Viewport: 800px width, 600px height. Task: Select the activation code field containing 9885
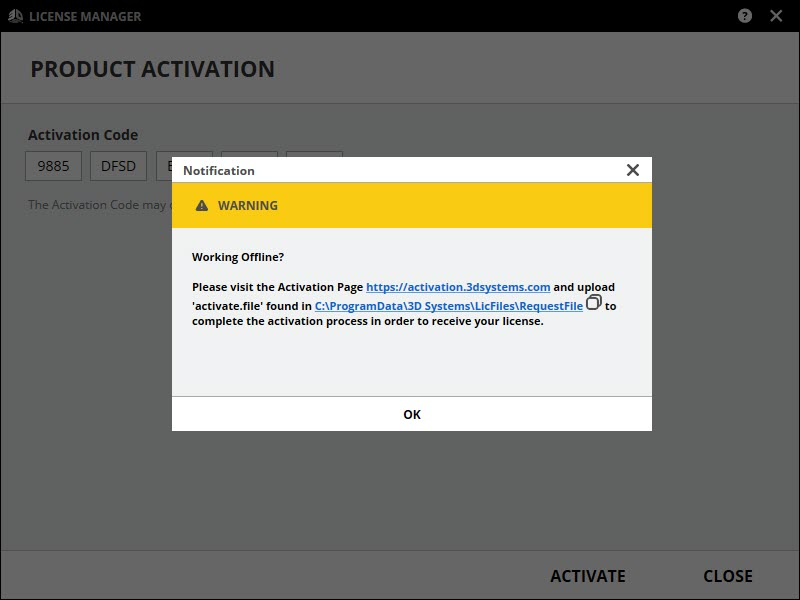click(x=54, y=166)
